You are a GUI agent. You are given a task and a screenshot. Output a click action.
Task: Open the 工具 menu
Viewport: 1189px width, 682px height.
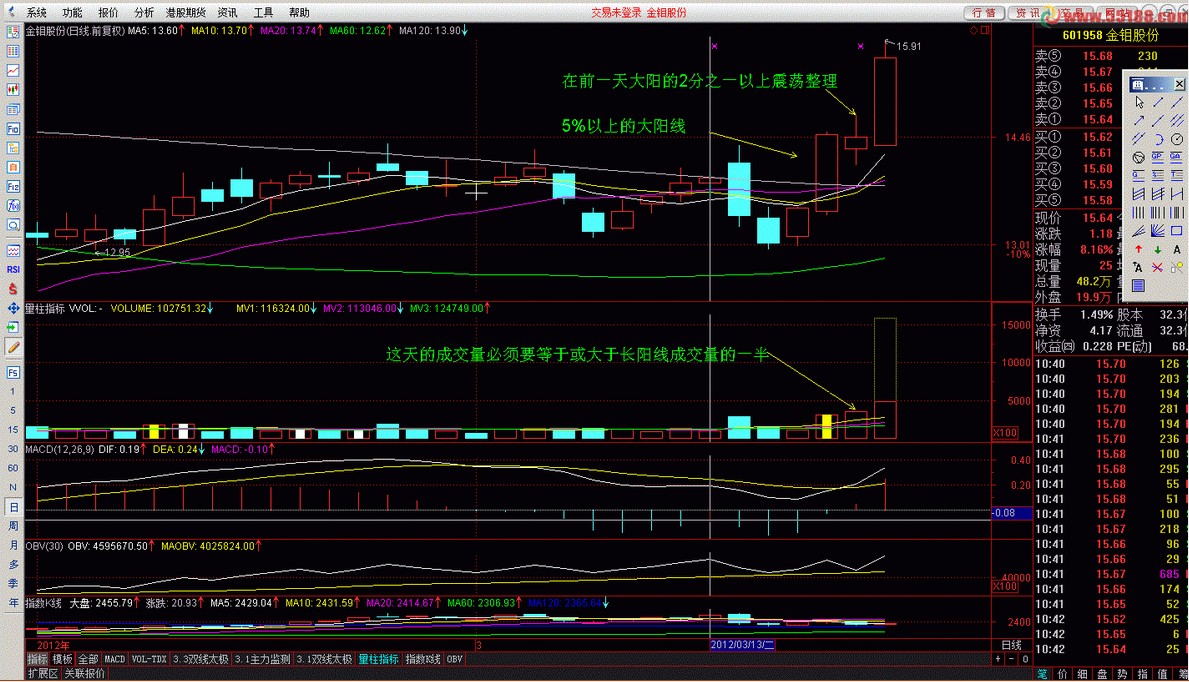[x=263, y=13]
